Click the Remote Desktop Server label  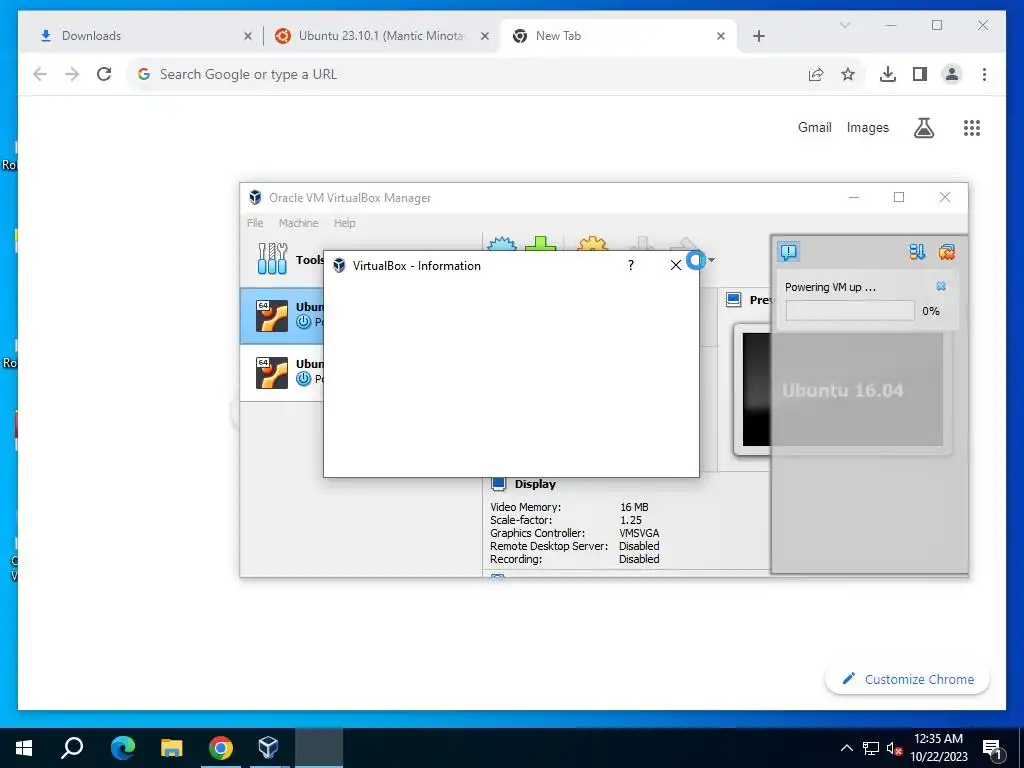click(549, 546)
